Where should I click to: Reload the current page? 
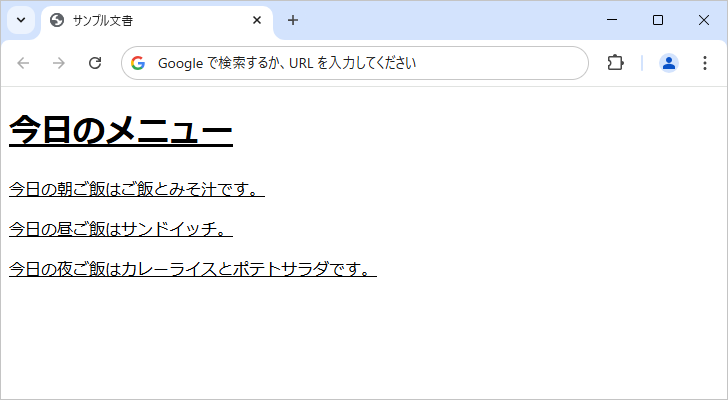tap(95, 63)
